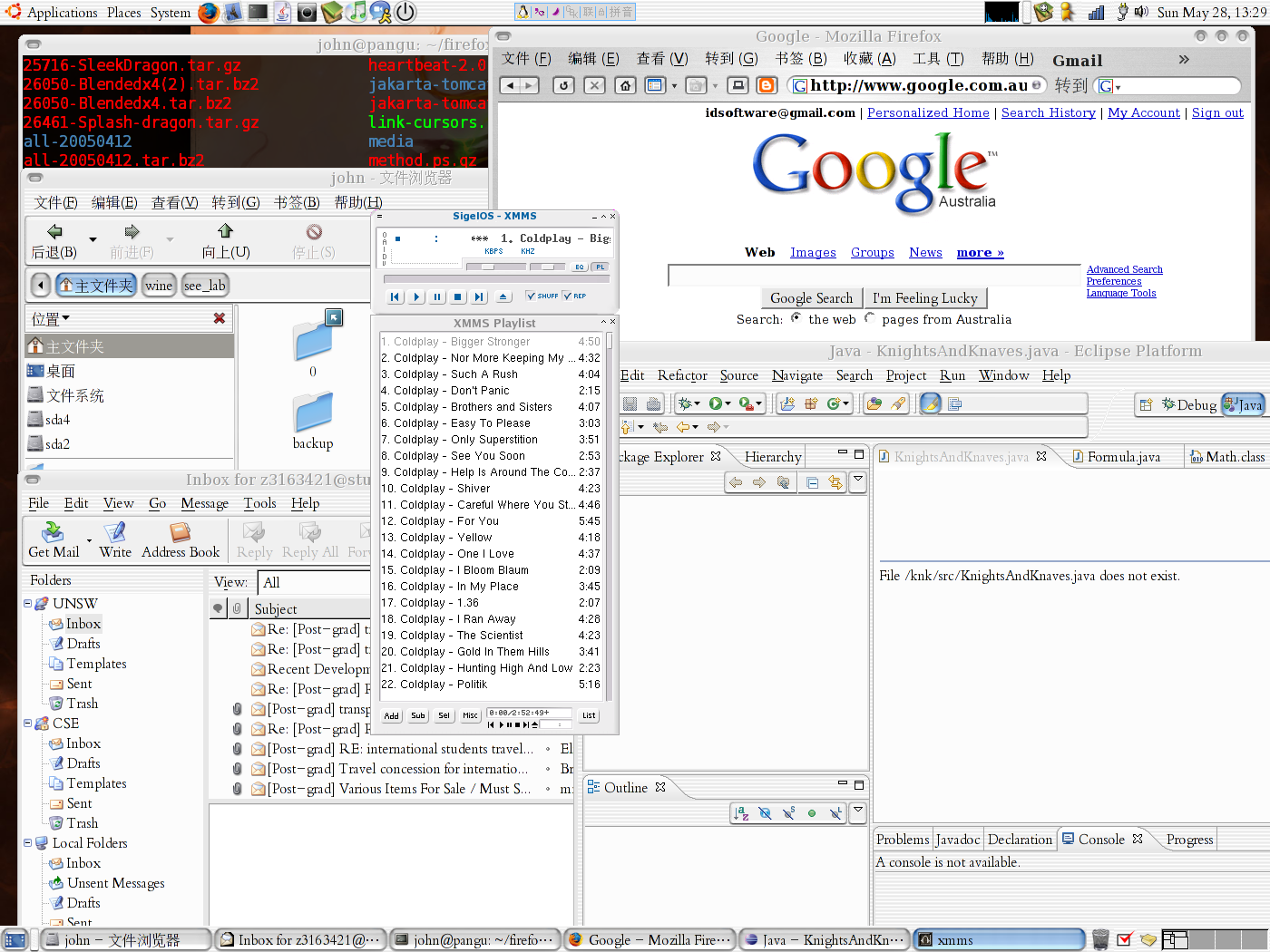1270x952 pixels.
Task: Toggle XMMS equalizer EQ button
Action: pos(580,267)
